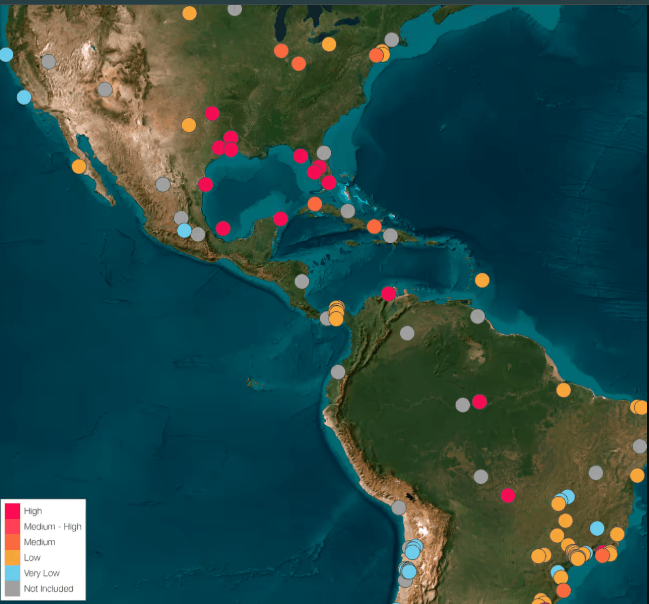Select the red marker on the Bay of Campeche coast
The image size is (649, 604).
[x=223, y=228]
